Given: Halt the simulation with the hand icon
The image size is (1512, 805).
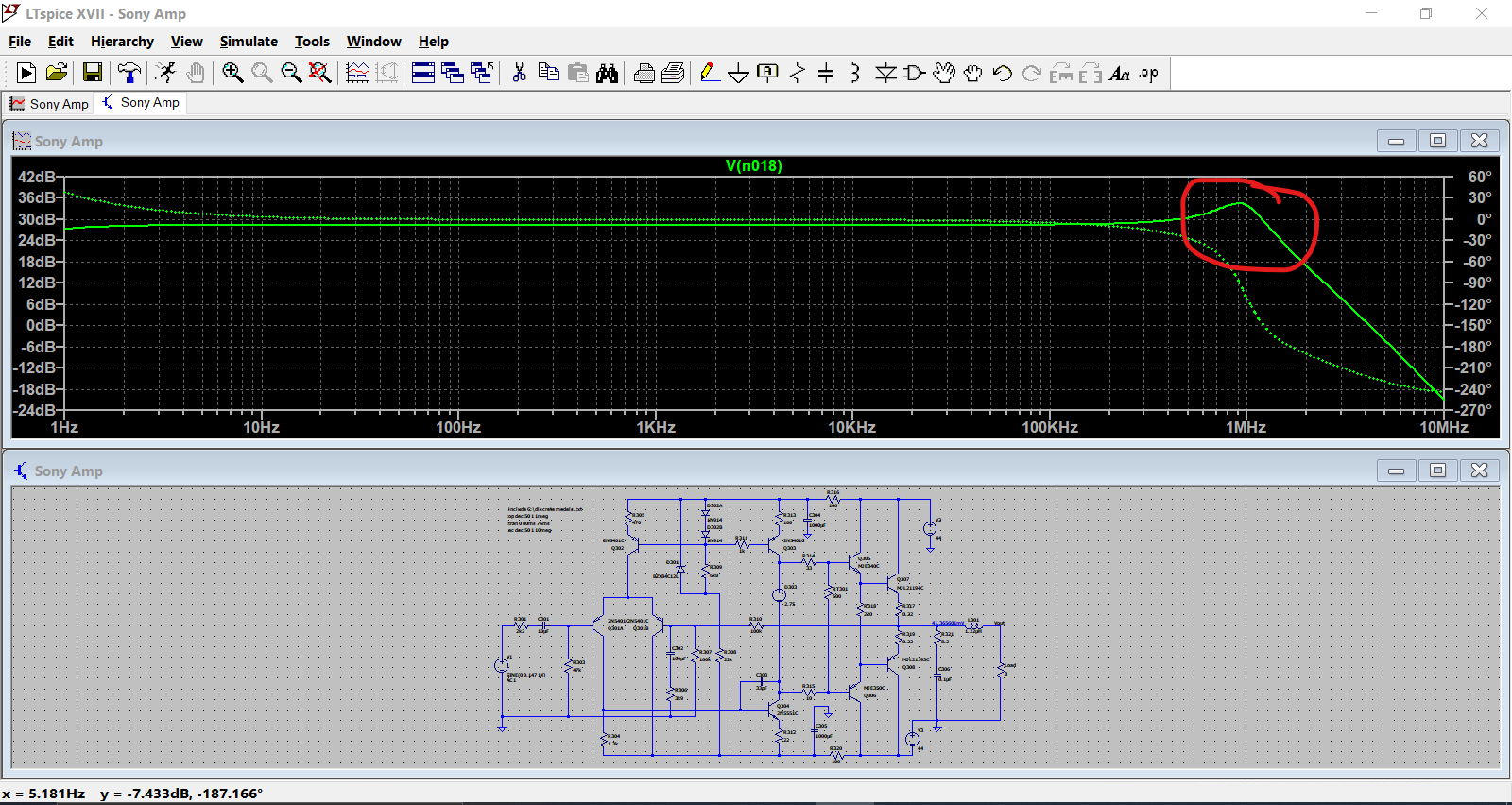Looking at the screenshot, I should 196,73.
